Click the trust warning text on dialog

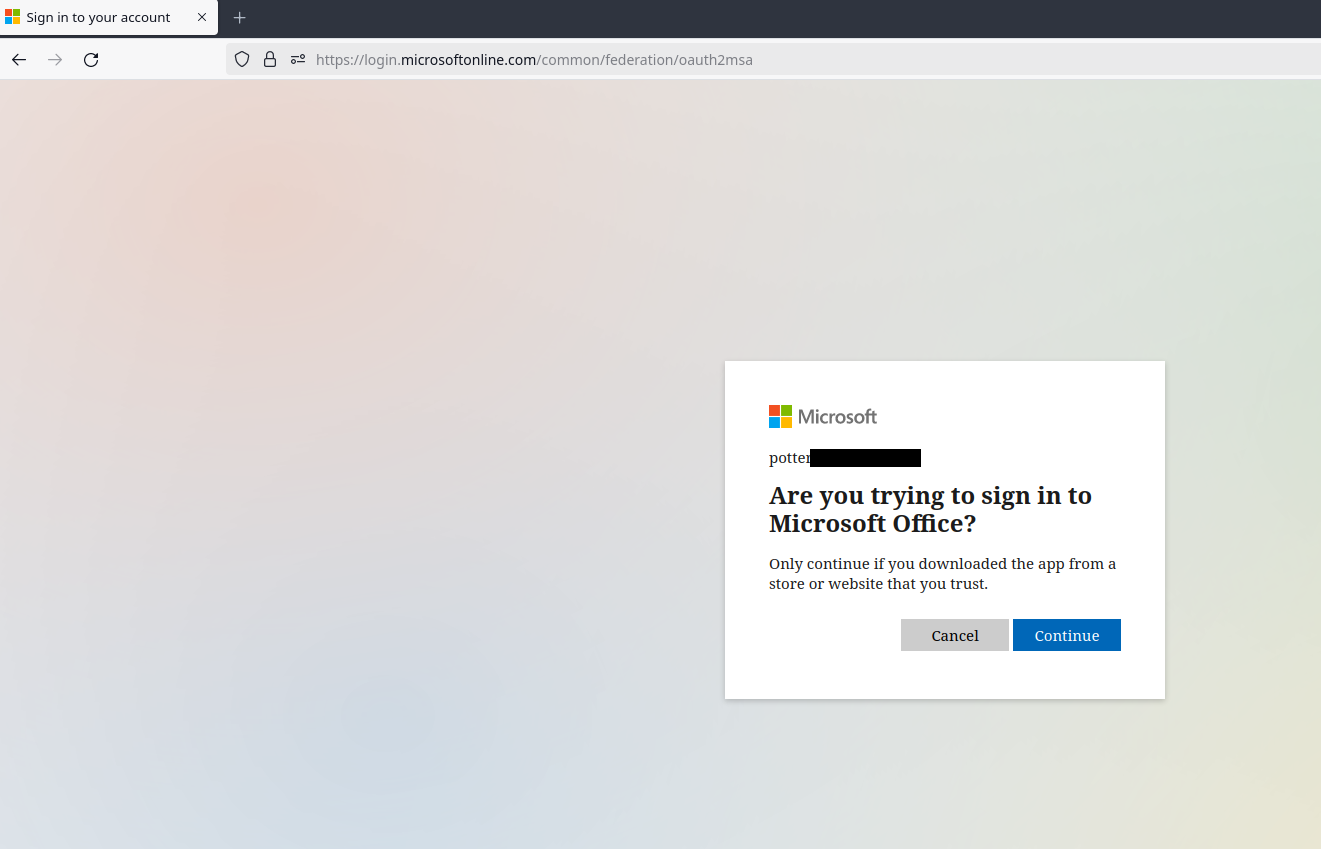tap(942, 573)
